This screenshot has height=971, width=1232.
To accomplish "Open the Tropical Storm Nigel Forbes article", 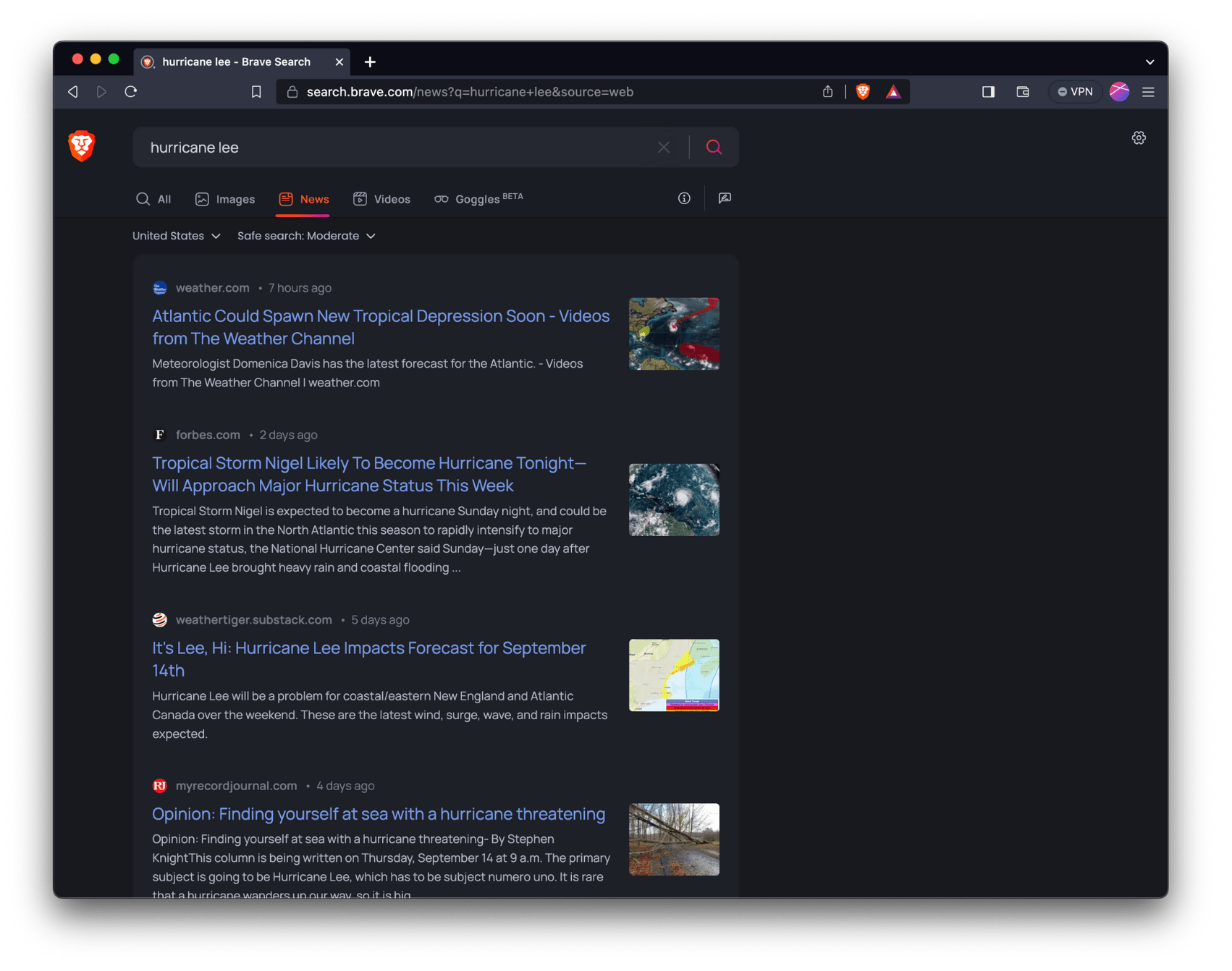I will [369, 474].
